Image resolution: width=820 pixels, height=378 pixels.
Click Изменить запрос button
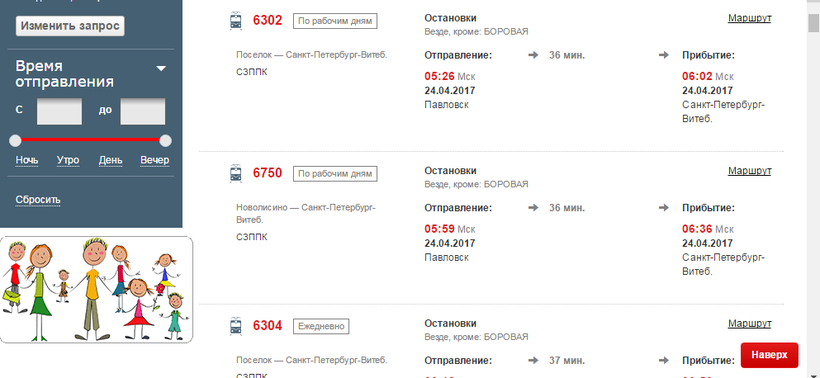pos(70,26)
